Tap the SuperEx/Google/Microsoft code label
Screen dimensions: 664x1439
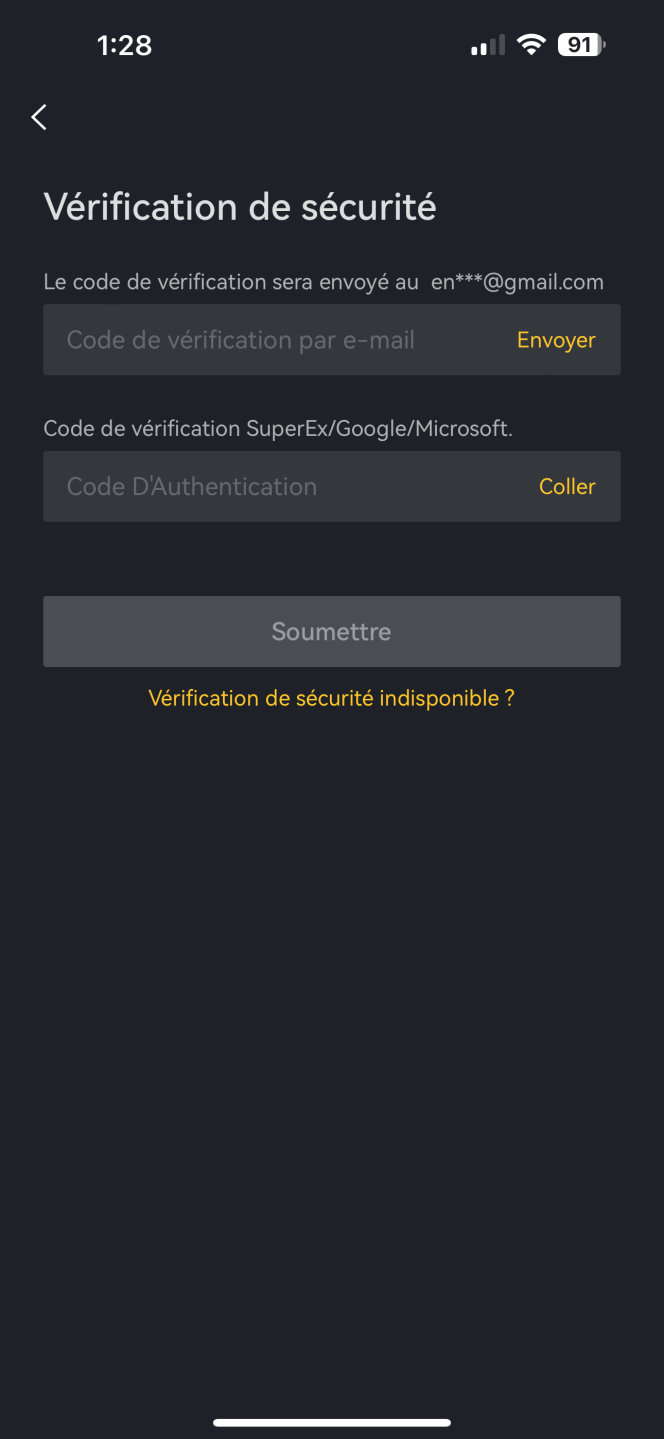pos(278,428)
